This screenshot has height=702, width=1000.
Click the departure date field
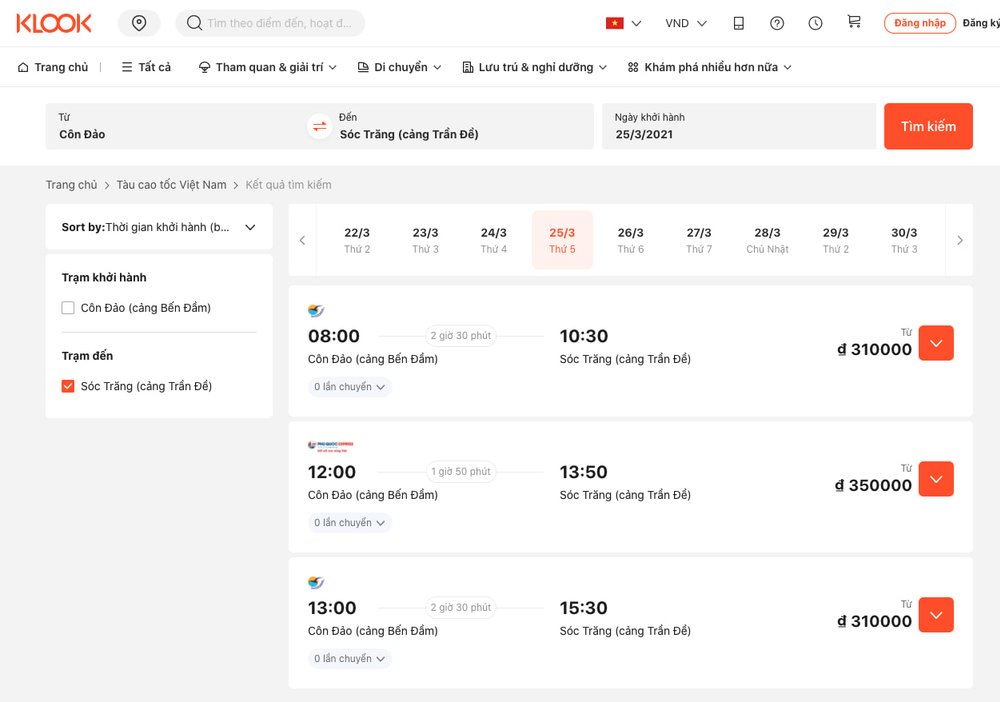point(738,126)
